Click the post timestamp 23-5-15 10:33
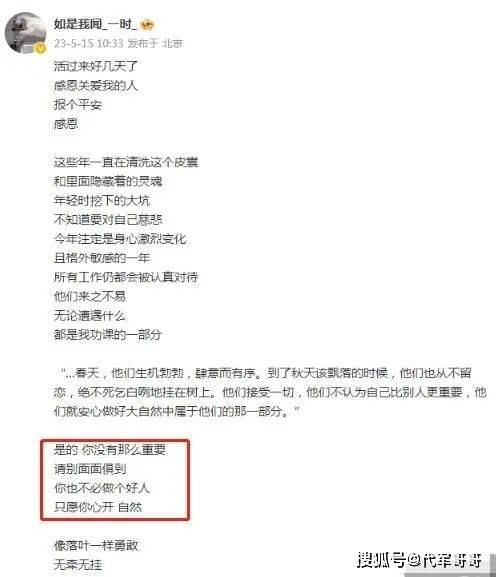The width and height of the screenshot is (496, 577). [x=88, y=43]
